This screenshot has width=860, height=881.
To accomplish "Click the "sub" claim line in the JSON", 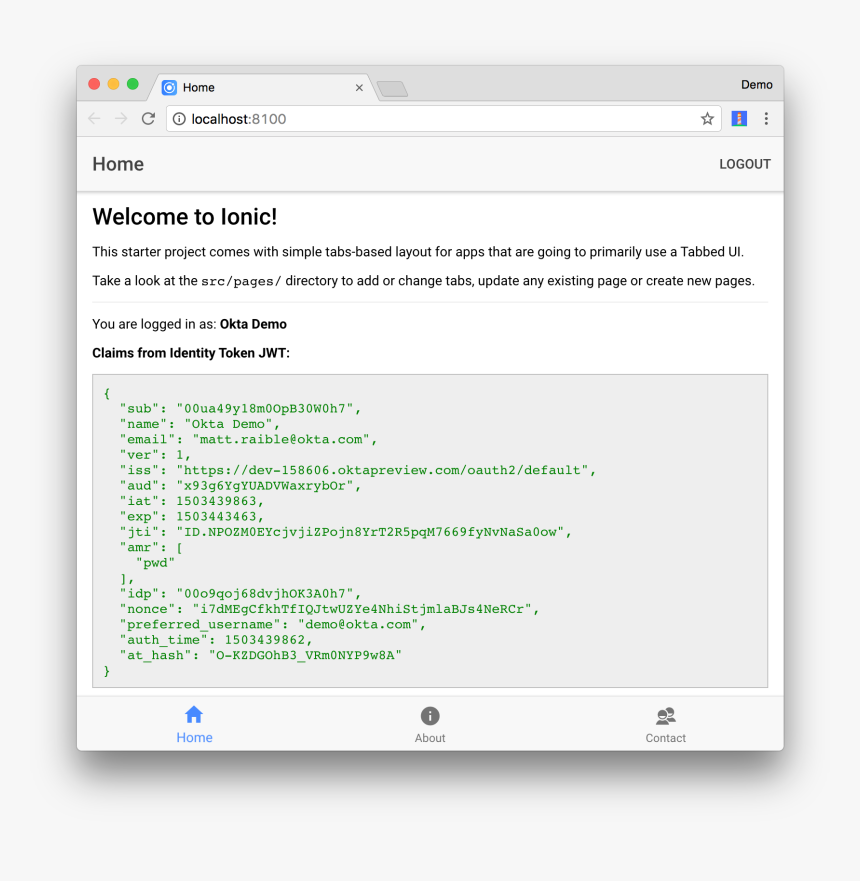I will pyautogui.click(x=240, y=408).
